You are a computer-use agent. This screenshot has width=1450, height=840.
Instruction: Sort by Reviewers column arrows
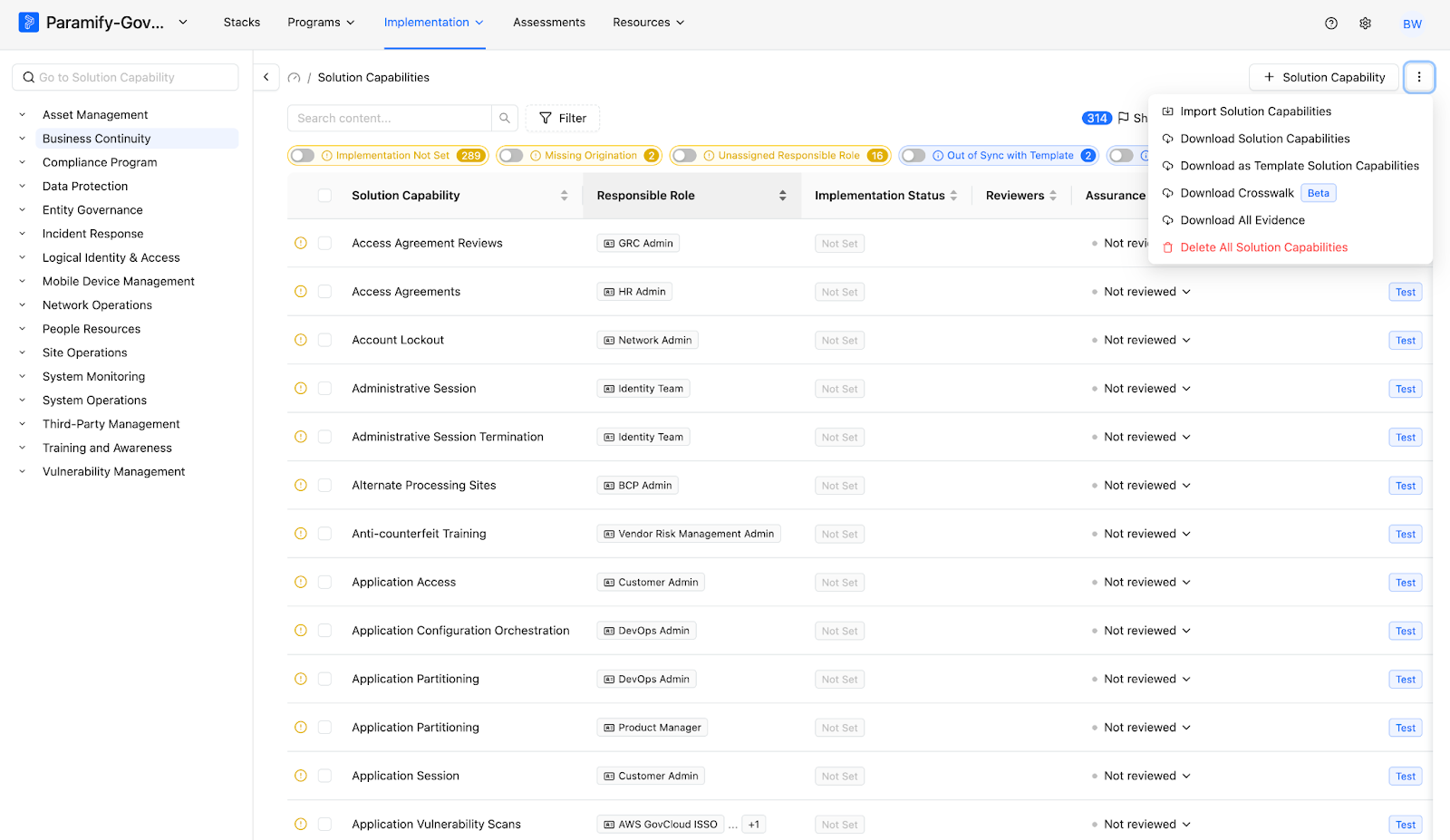(1053, 196)
